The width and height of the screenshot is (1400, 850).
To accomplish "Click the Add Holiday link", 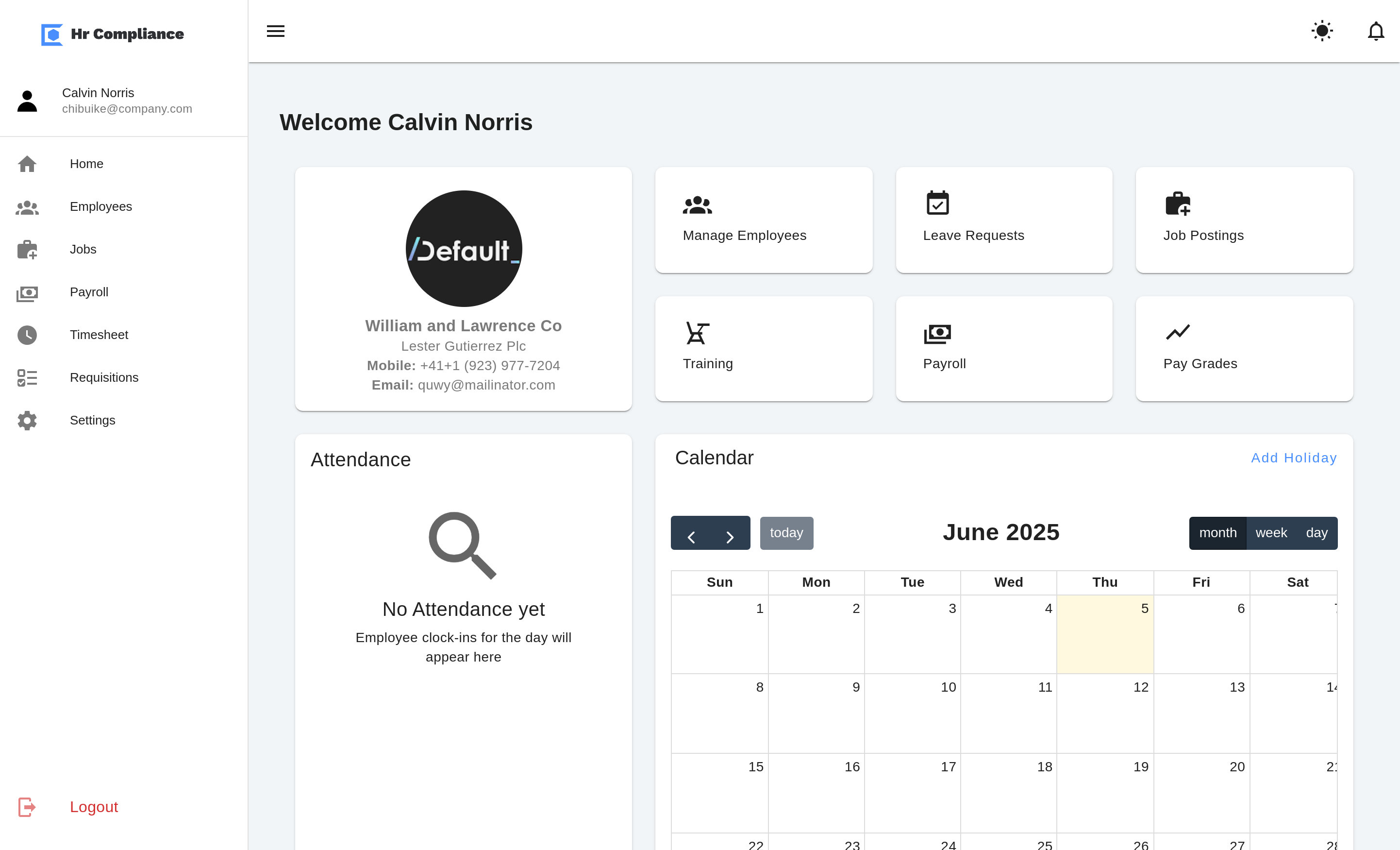I will click(1294, 458).
